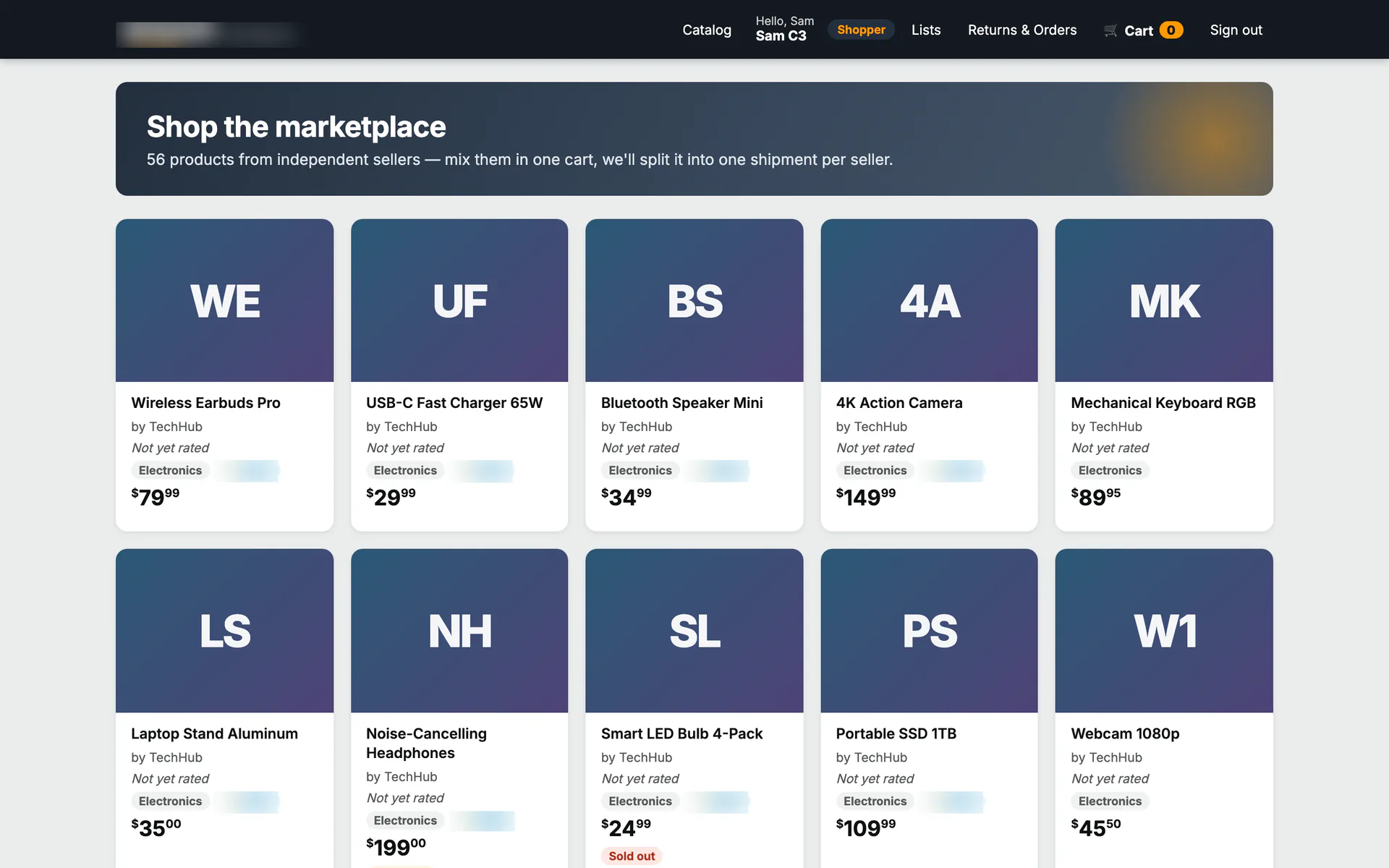Open Returns & Orders
Viewport: 1389px width, 868px height.
(x=1022, y=30)
